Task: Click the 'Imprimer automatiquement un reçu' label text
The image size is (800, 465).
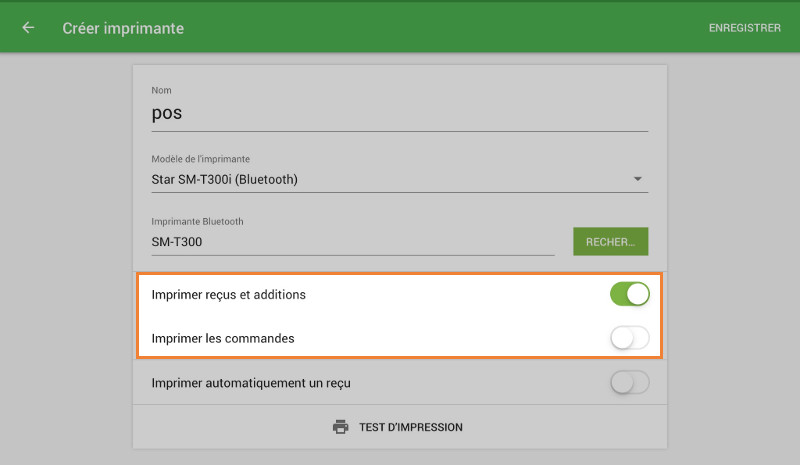Action: click(x=250, y=382)
